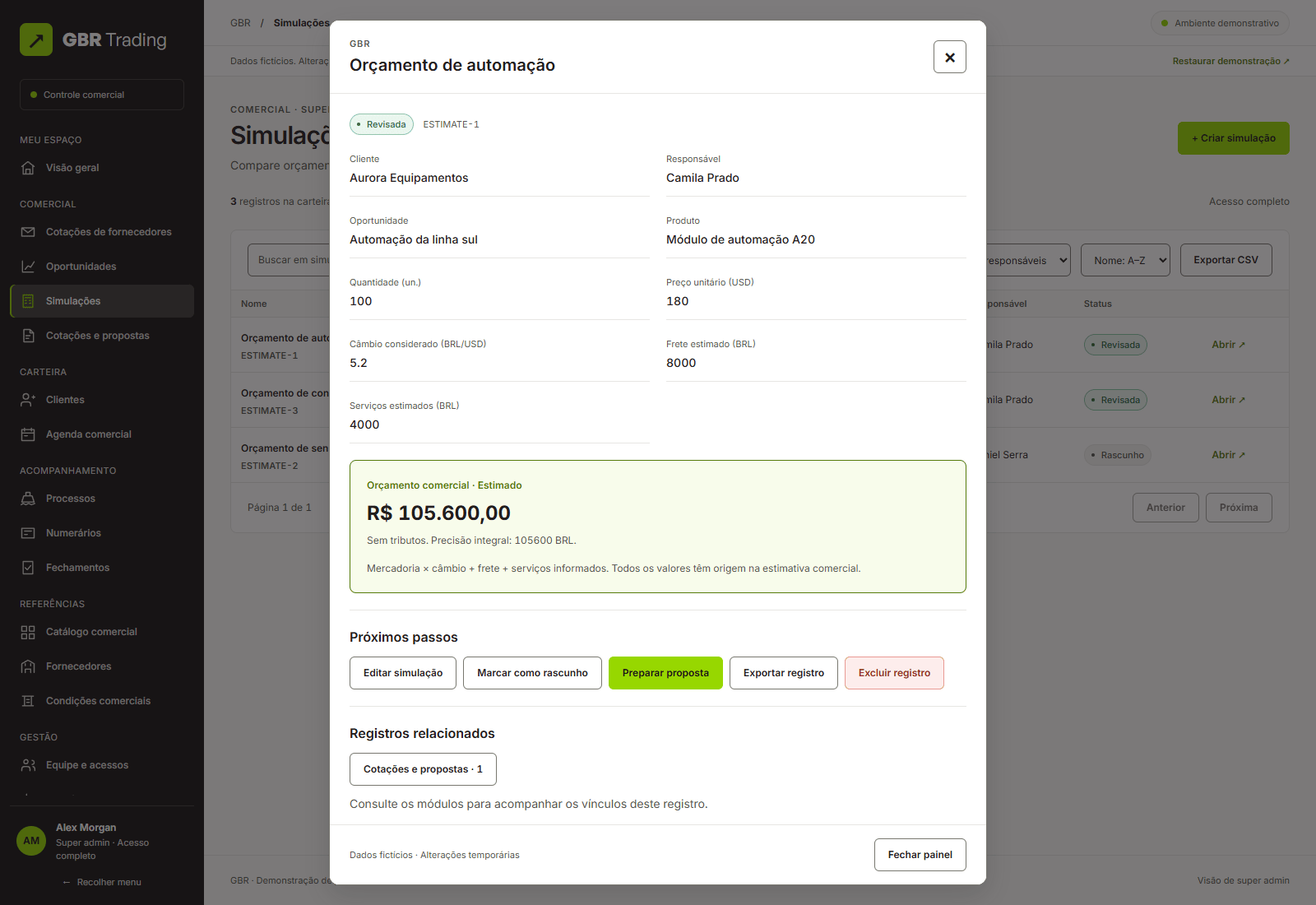1316x905 pixels.
Task: Click the Numerários icon in sidebar
Action: pos(28,533)
